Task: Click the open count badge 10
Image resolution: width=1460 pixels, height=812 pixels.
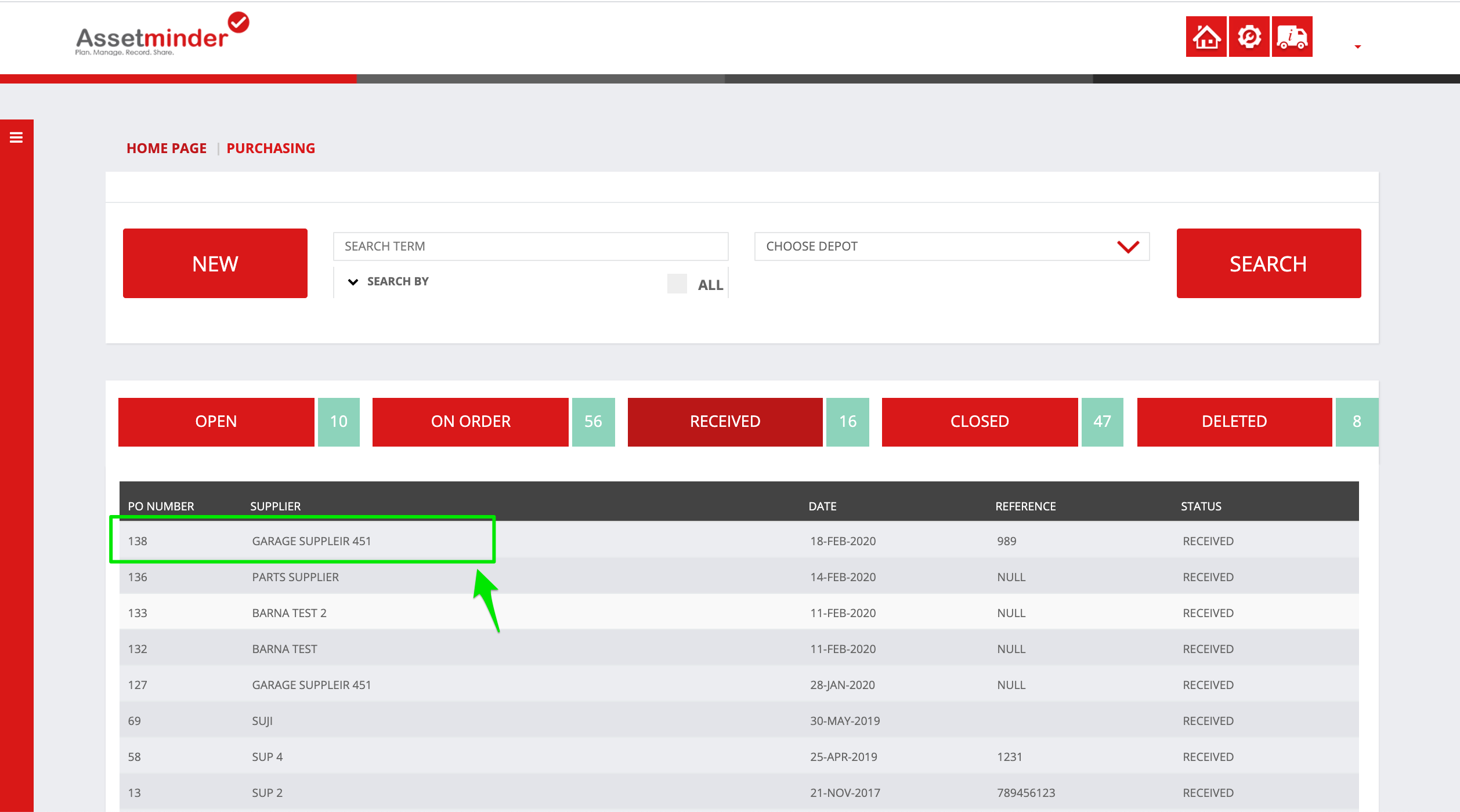Action: (x=339, y=422)
